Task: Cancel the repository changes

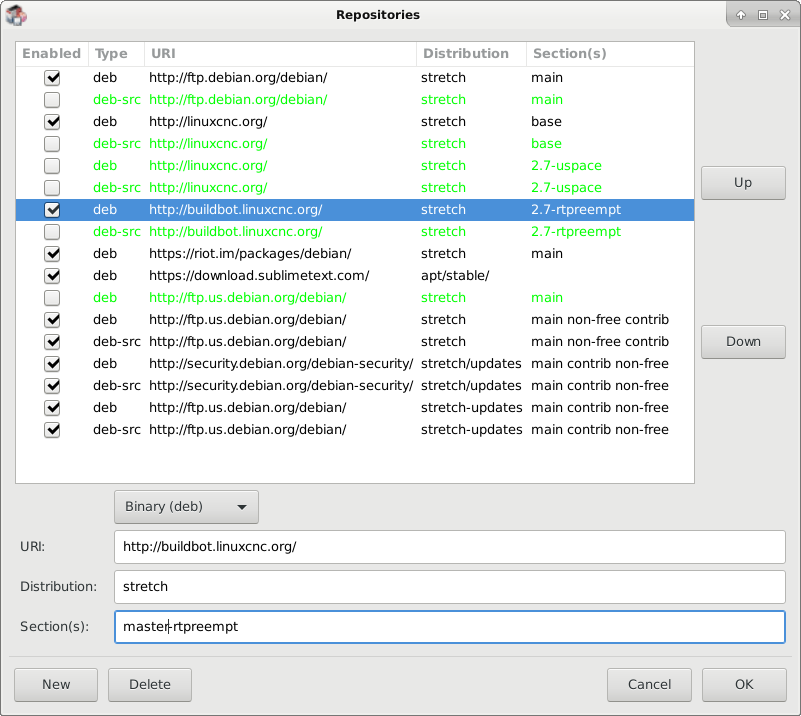Action: coord(649,685)
